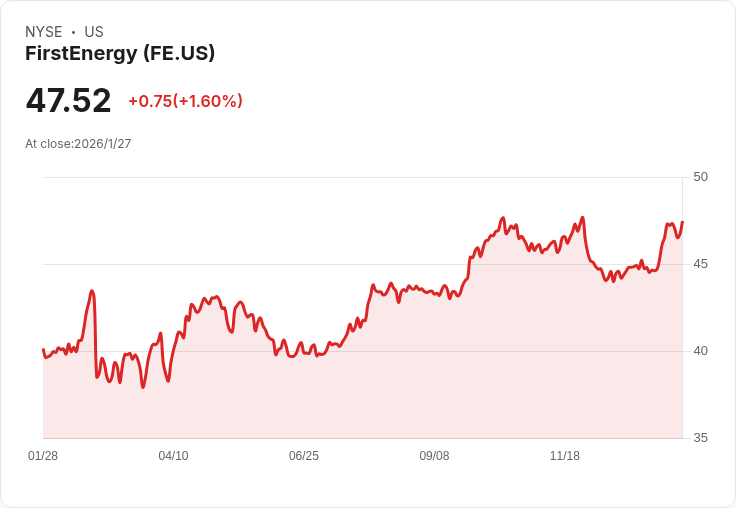Select the 01/28 date on the x-axis
The image size is (736, 508).
tap(43, 456)
